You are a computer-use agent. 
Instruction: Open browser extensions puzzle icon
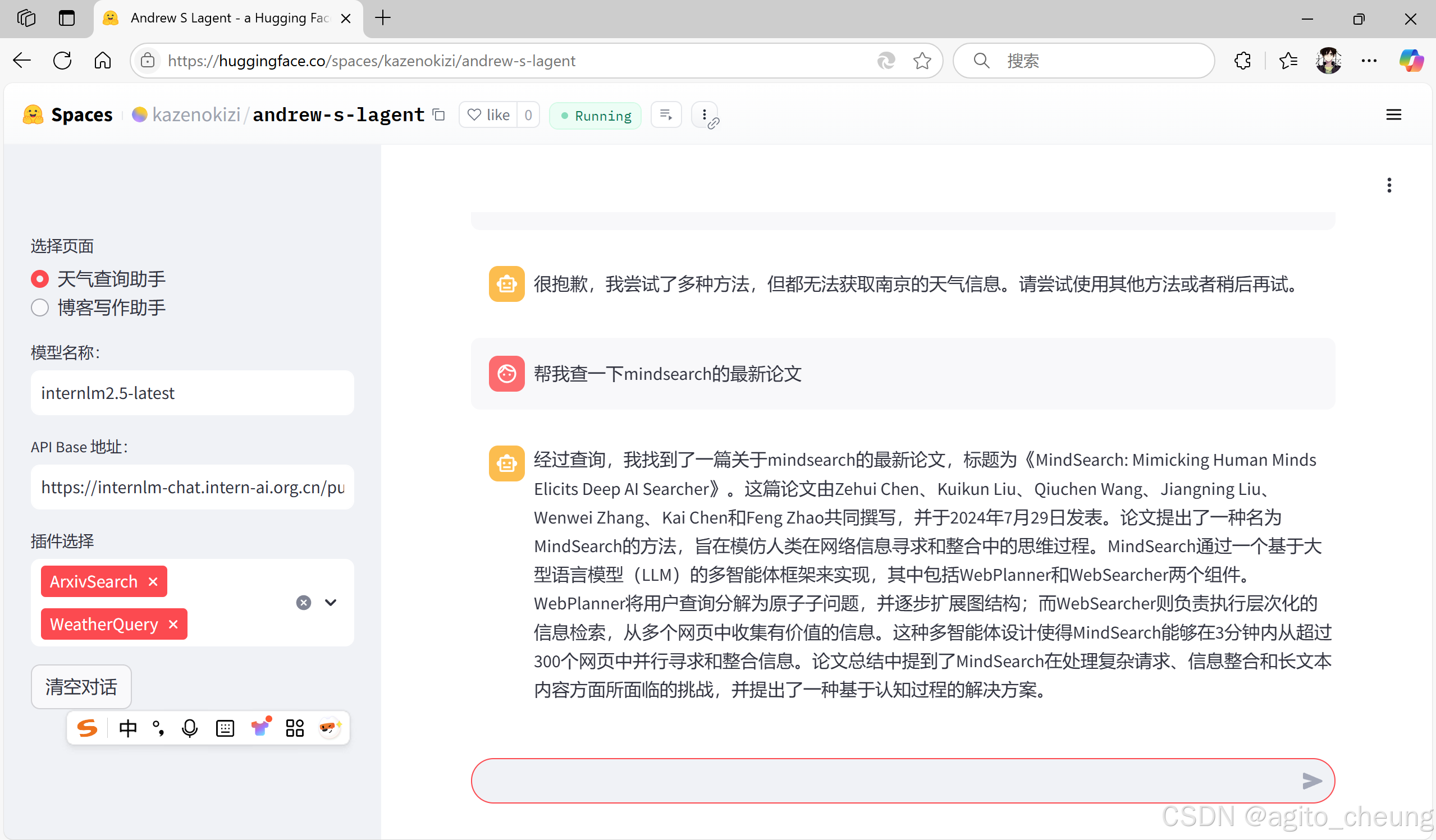coord(1242,61)
